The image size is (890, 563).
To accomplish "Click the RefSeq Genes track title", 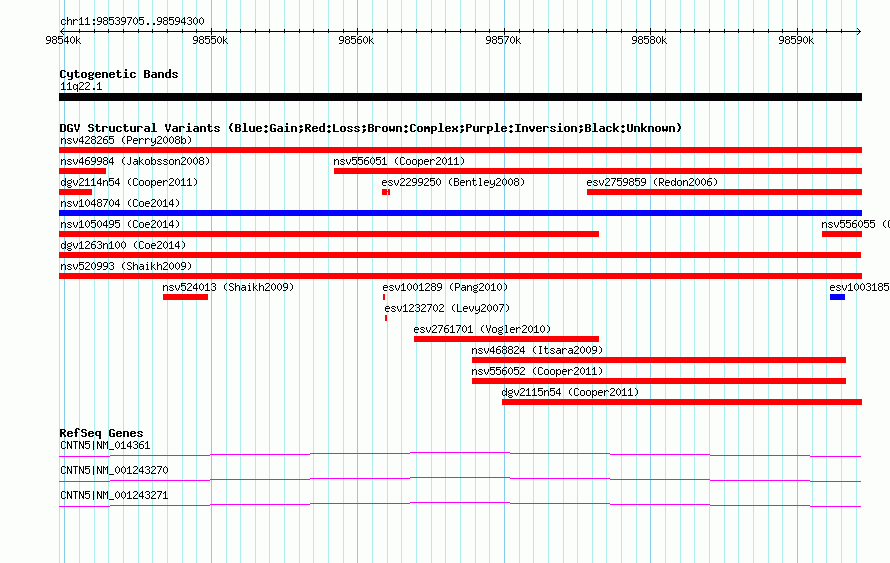I will [101, 433].
